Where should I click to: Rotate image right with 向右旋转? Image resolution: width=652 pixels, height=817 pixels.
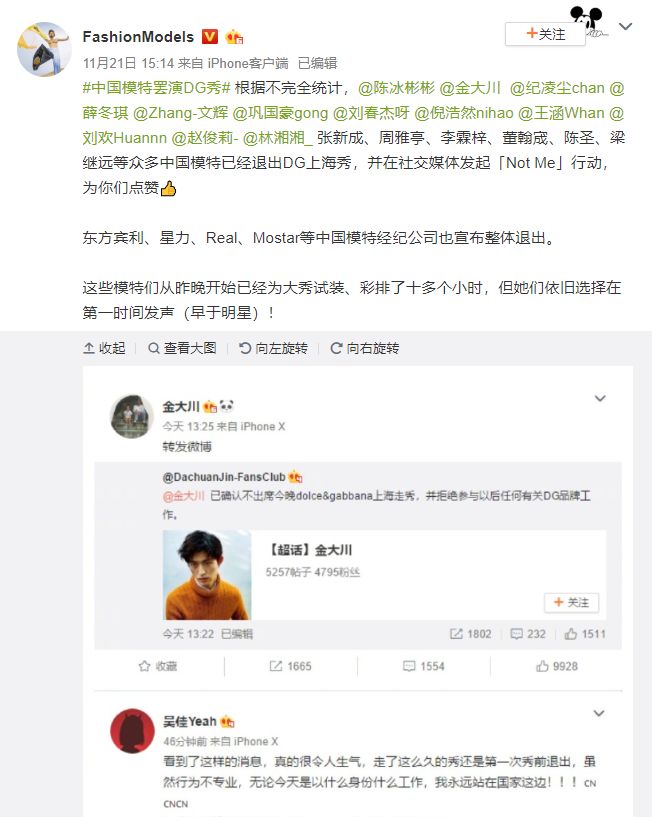(x=364, y=348)
